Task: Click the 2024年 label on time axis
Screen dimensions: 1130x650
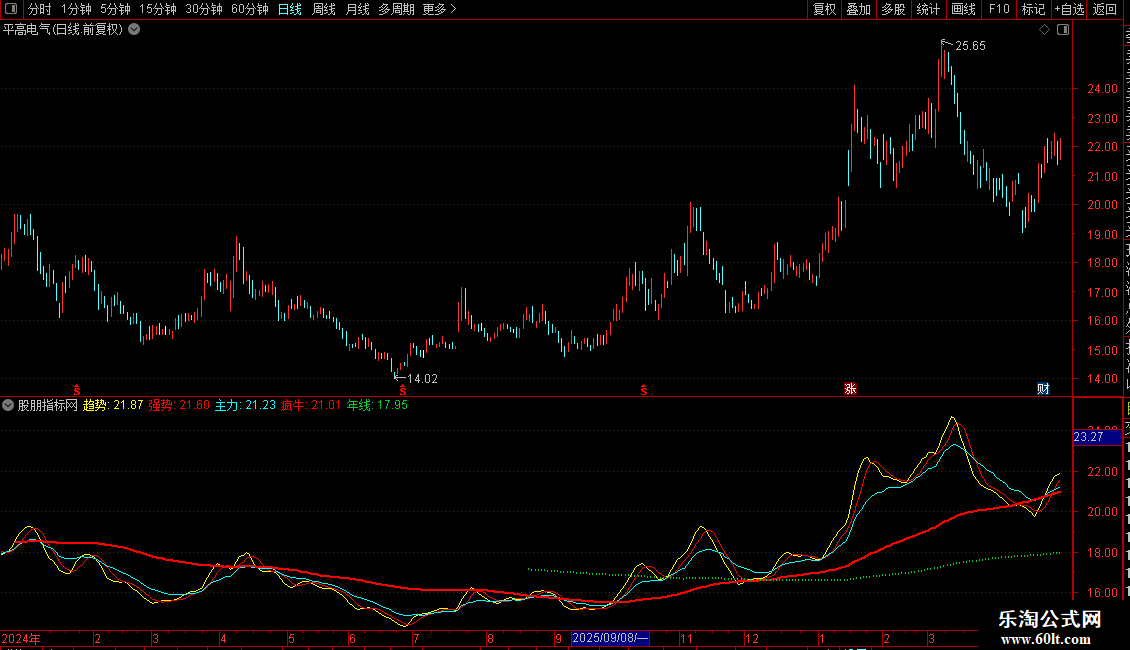Action: pyautogui.click(x=21, y=638)
